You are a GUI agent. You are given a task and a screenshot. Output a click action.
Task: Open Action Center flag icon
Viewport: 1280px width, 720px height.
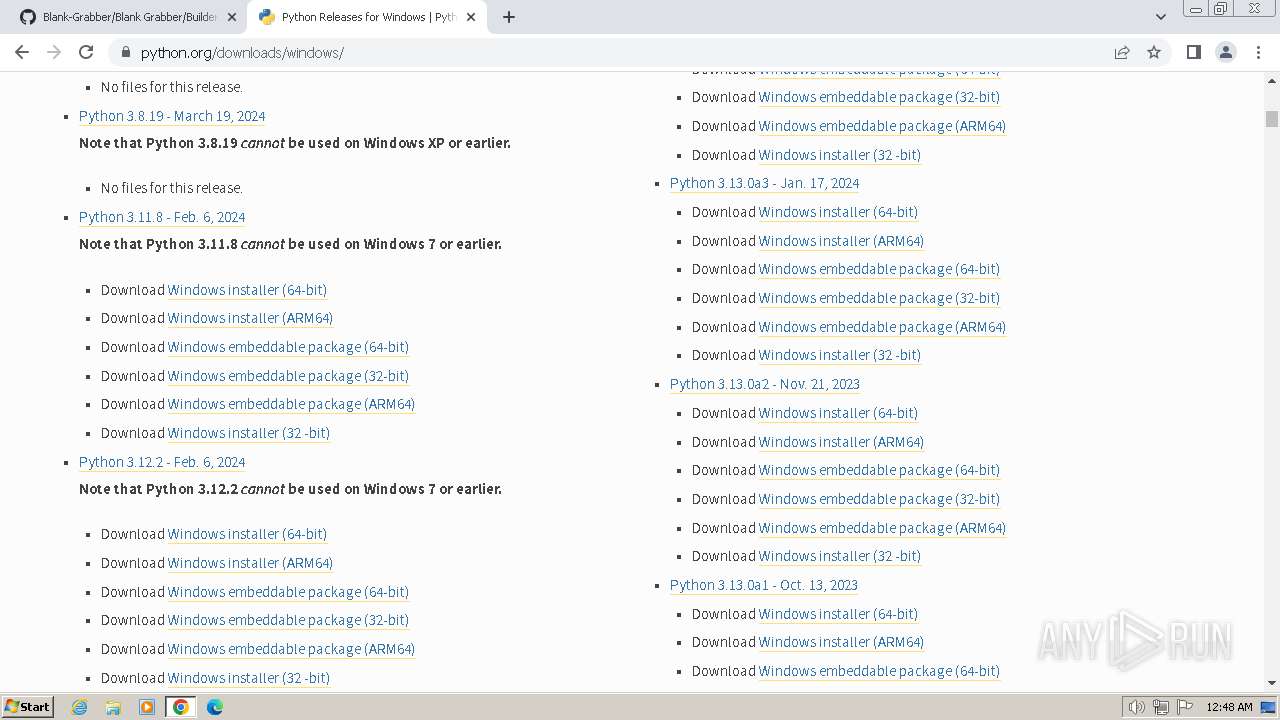1183,707
